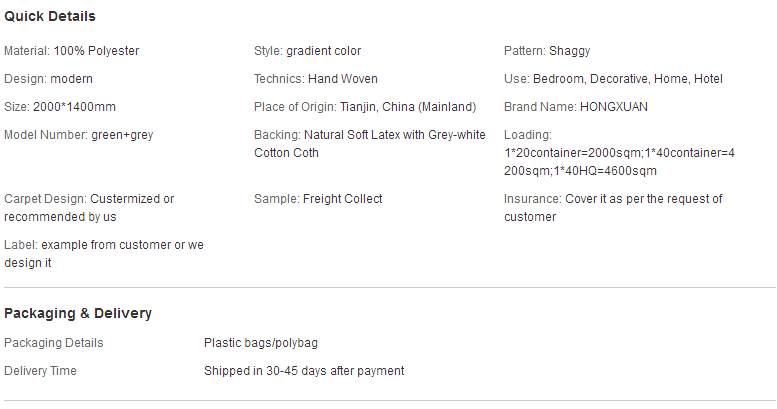Click the gradient color style value

pos(324,51)
